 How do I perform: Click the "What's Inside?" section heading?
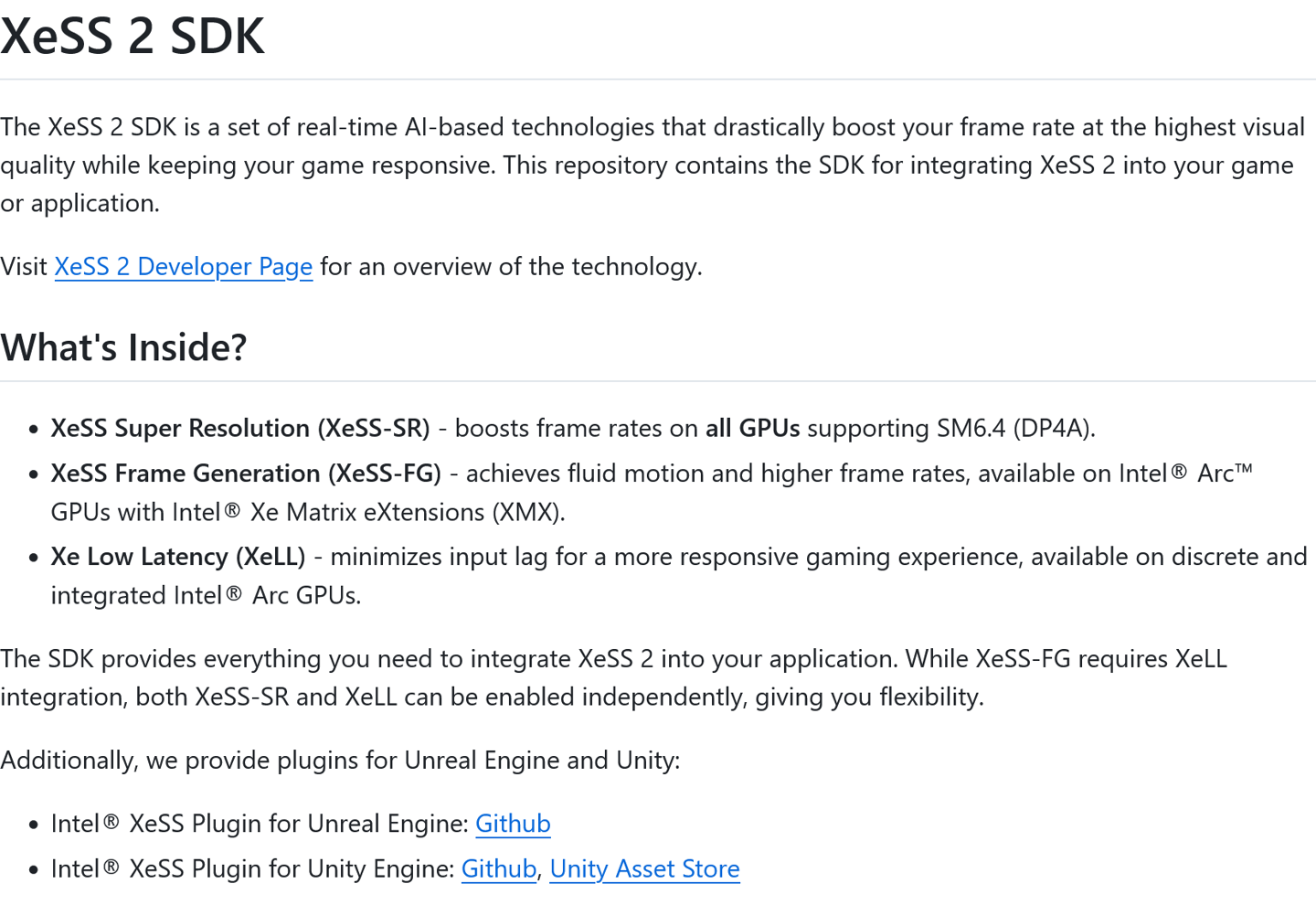[x=123, y=348]
